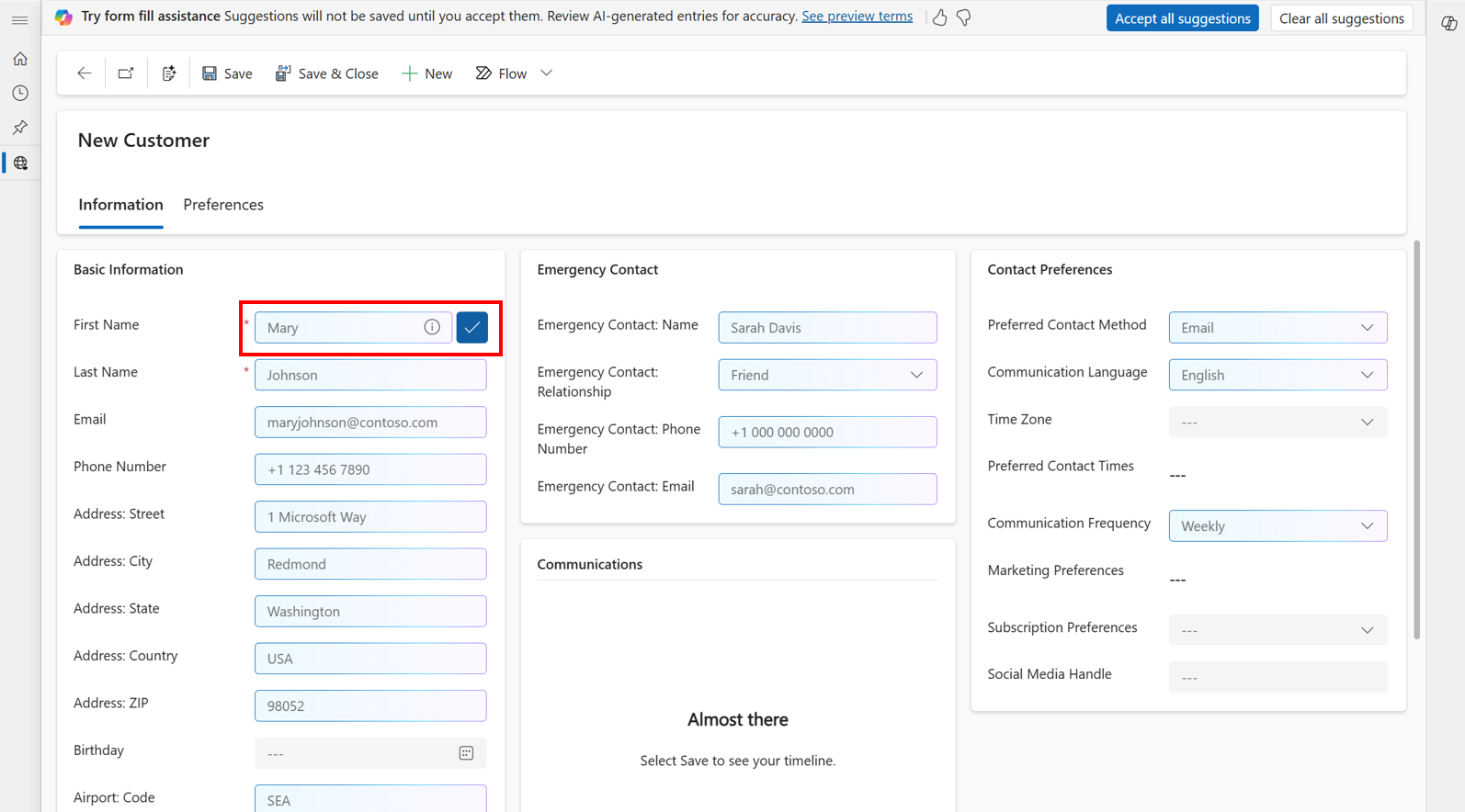Click the Contact Preferences section title
1465x812 pixels.
(x=1050, y=269)
